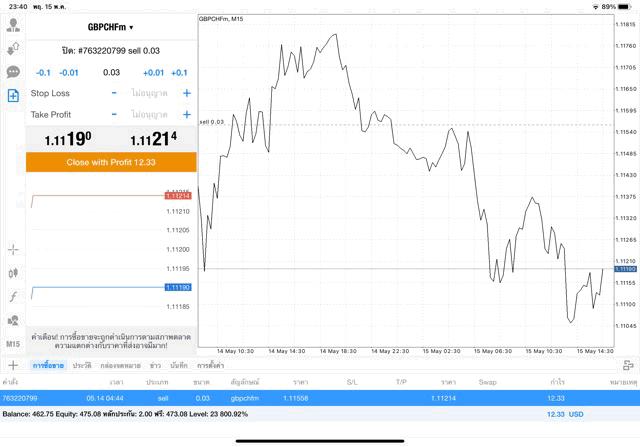
Task: Open the M15 timeframe selector
Action: [x=13, y=344]
